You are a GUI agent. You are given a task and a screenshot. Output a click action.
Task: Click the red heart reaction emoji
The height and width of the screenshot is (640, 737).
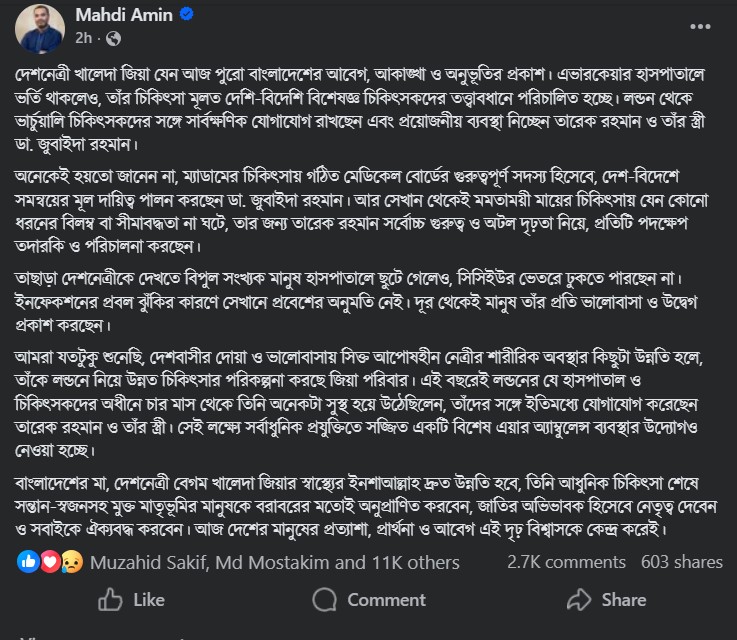point(50,563)
